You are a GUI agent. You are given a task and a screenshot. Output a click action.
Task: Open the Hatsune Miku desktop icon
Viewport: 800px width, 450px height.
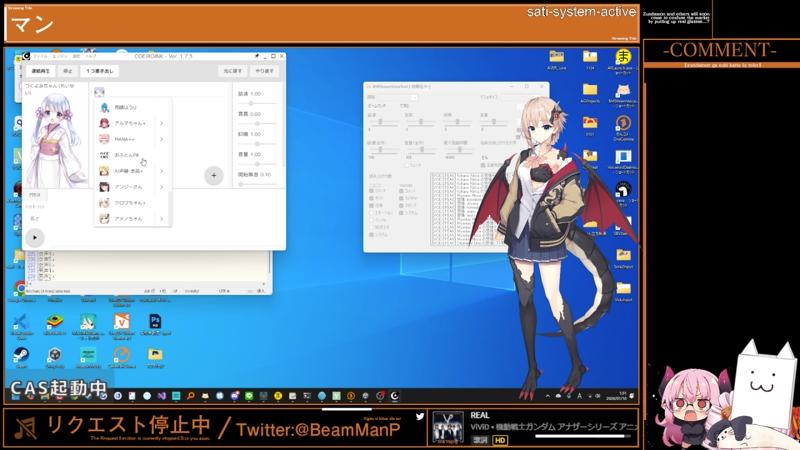coord(88,325)
